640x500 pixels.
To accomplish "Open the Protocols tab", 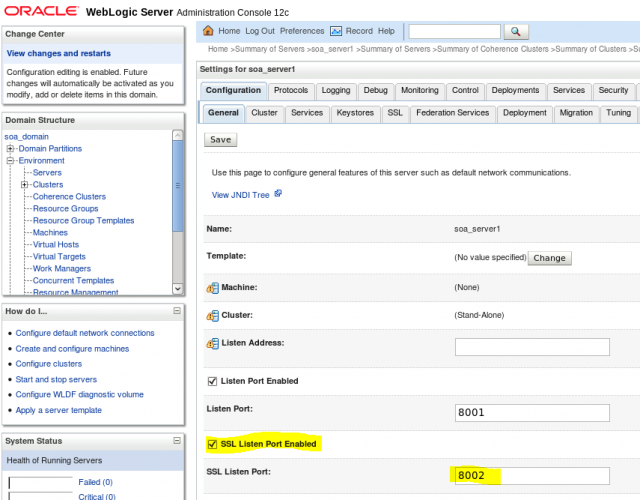I will tap(291, 90).
